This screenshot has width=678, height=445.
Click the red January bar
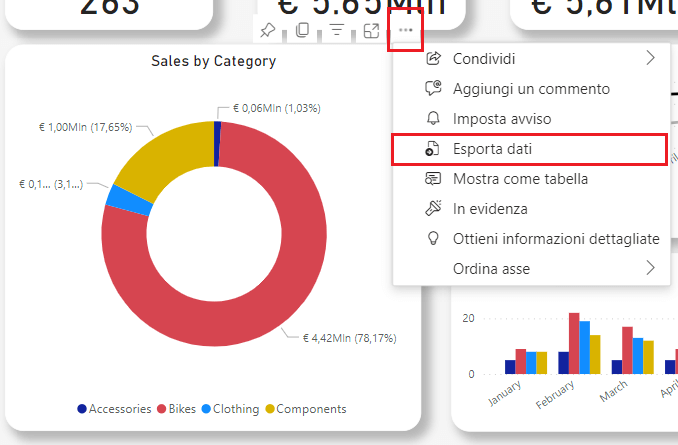coord(521,362)
